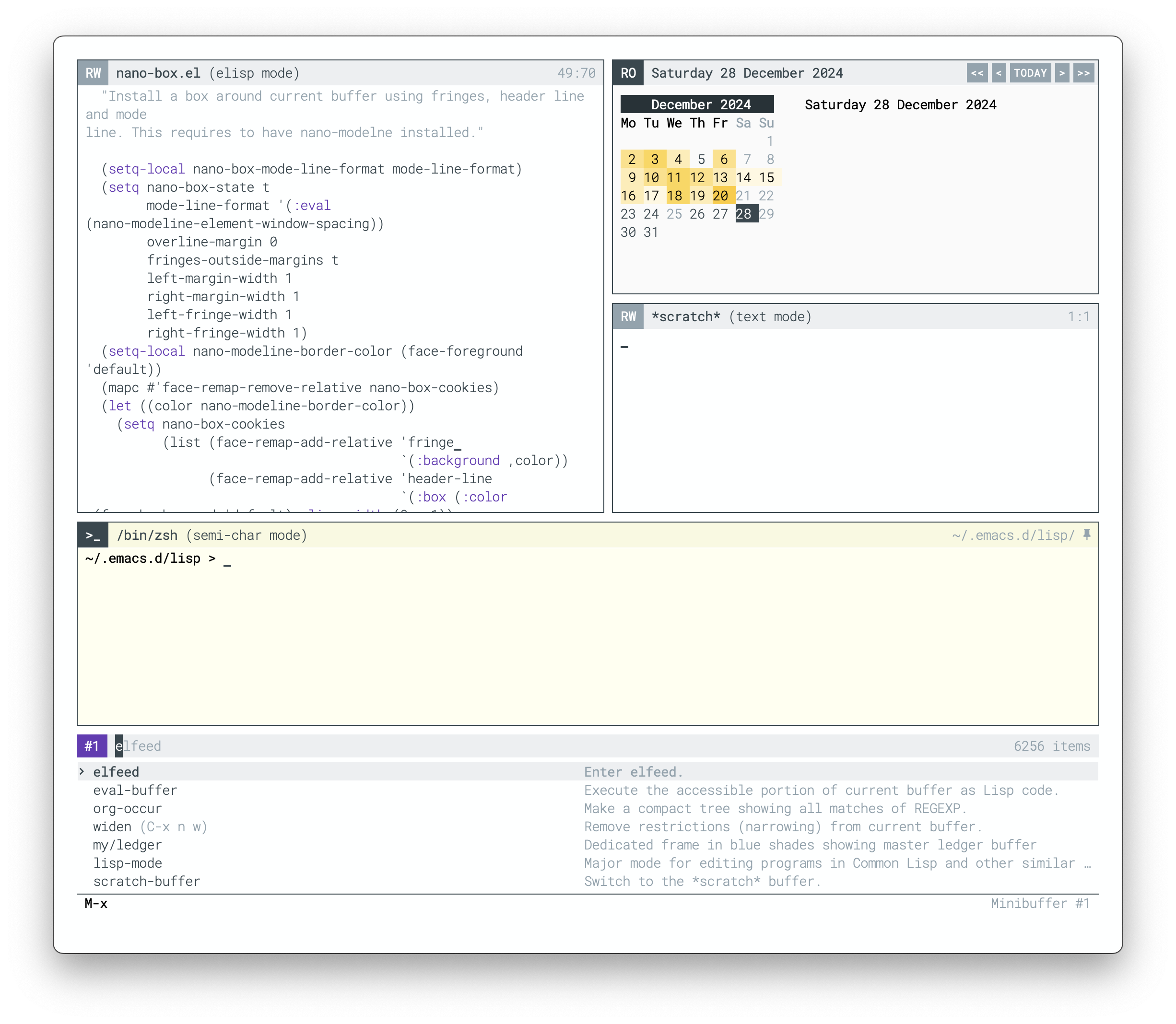
Task: Pick my/ledger from candidates
Action: 127,845
